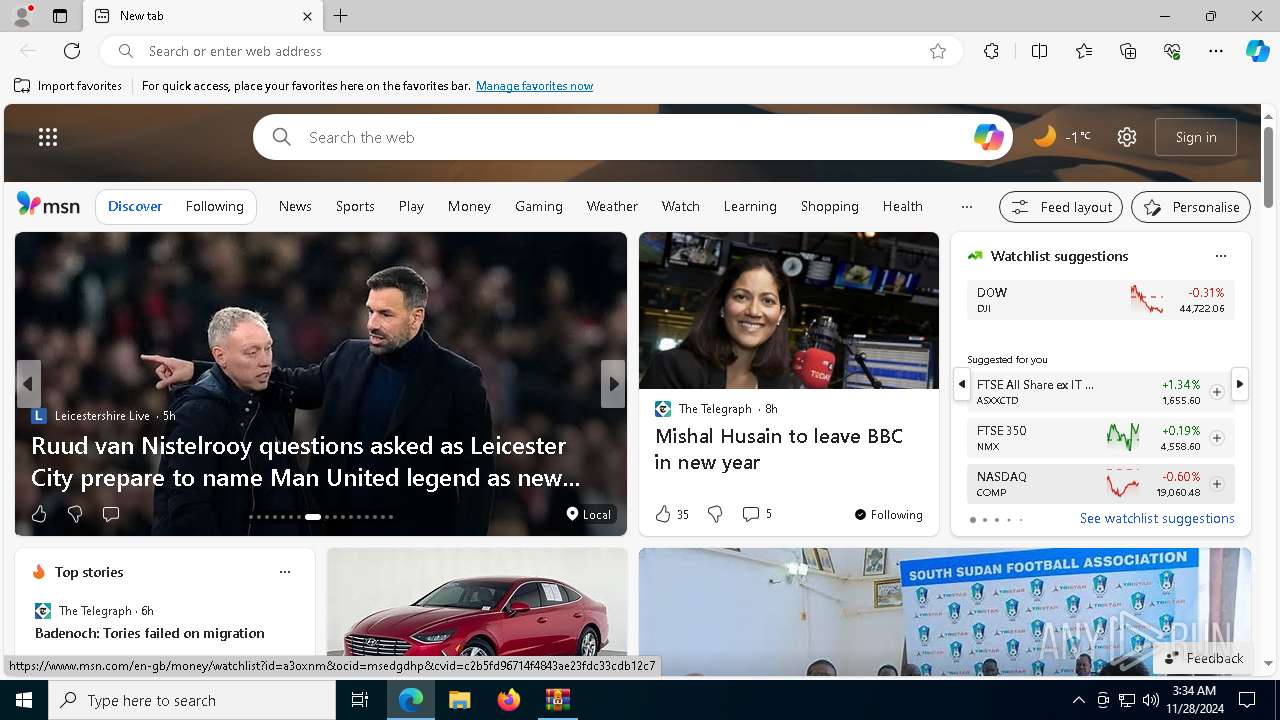
Task: Open Collections icon in toolbar
Action: (1128, 51)
